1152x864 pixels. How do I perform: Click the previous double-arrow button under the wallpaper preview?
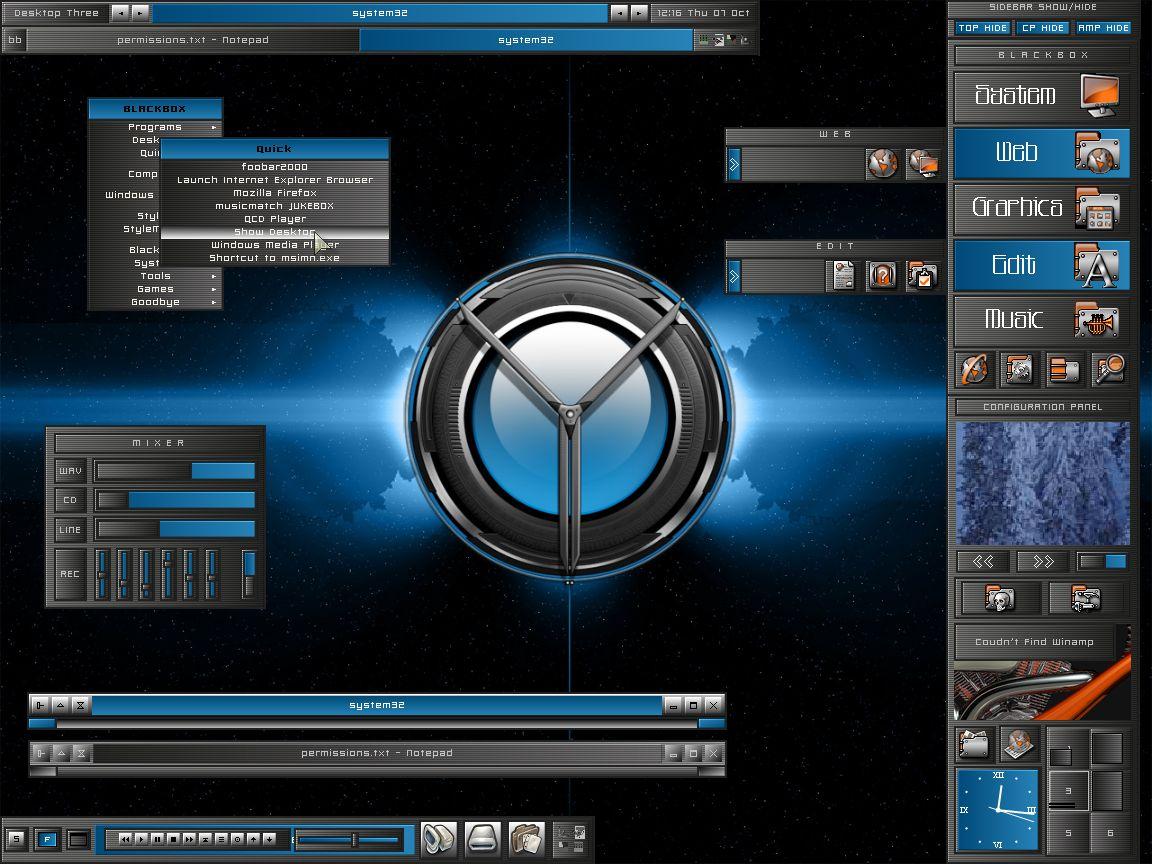(983, 562)
